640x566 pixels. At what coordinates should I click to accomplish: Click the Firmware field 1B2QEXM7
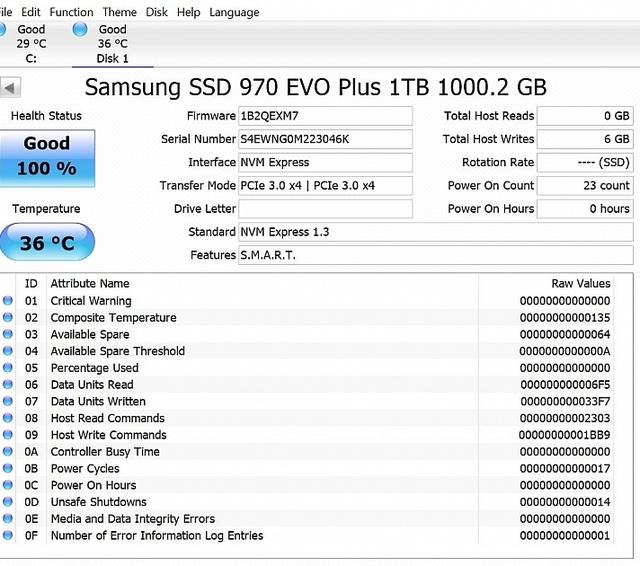(325, 116)
